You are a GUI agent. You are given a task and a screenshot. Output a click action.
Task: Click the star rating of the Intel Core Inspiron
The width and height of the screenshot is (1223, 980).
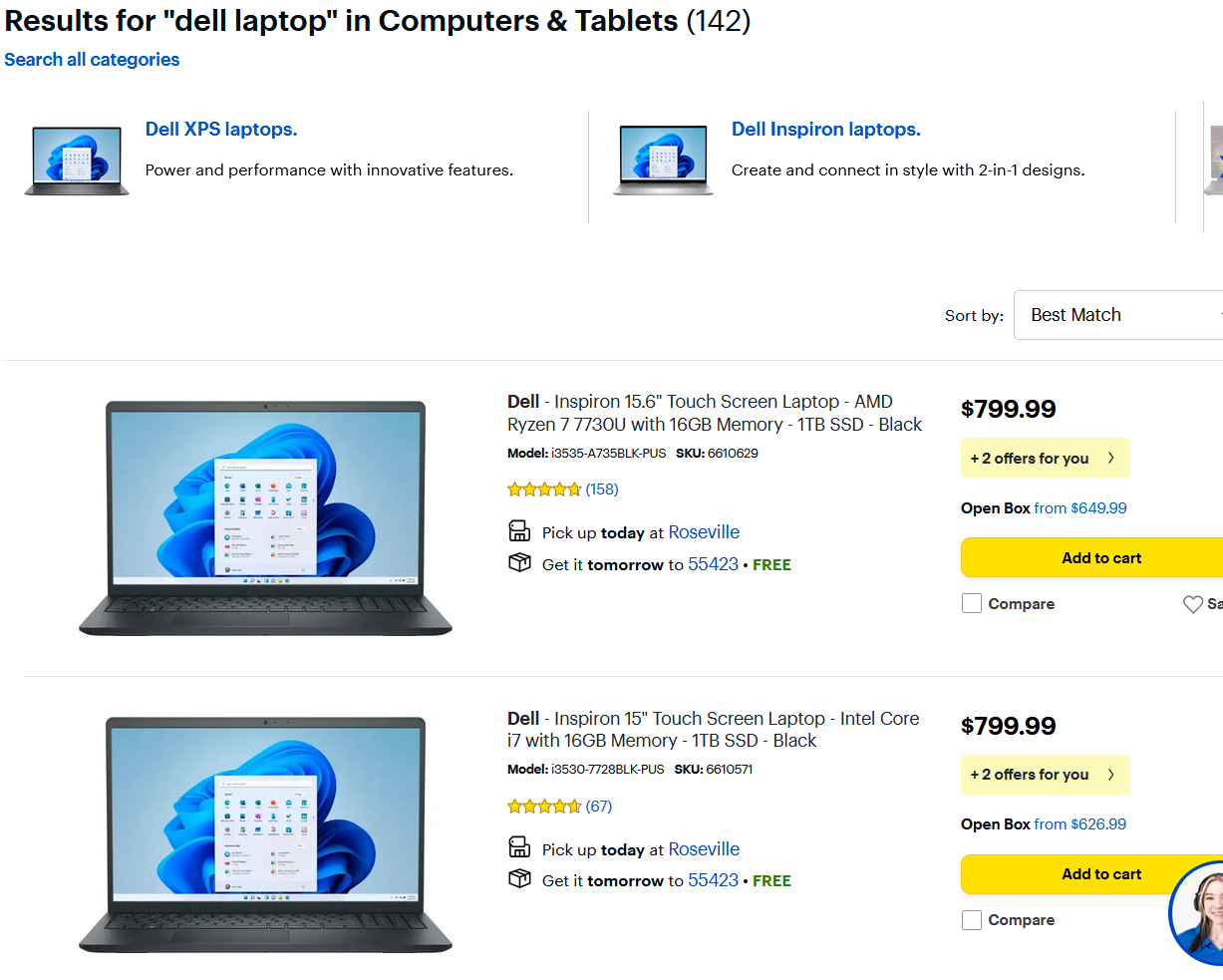pyautogui.click(x=544, y=807)
